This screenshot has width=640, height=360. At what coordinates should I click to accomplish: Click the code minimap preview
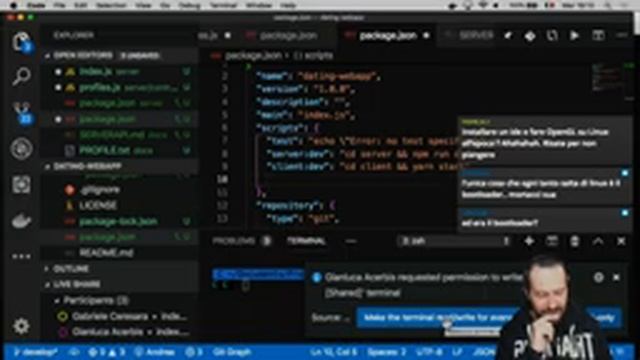[606, 78]
